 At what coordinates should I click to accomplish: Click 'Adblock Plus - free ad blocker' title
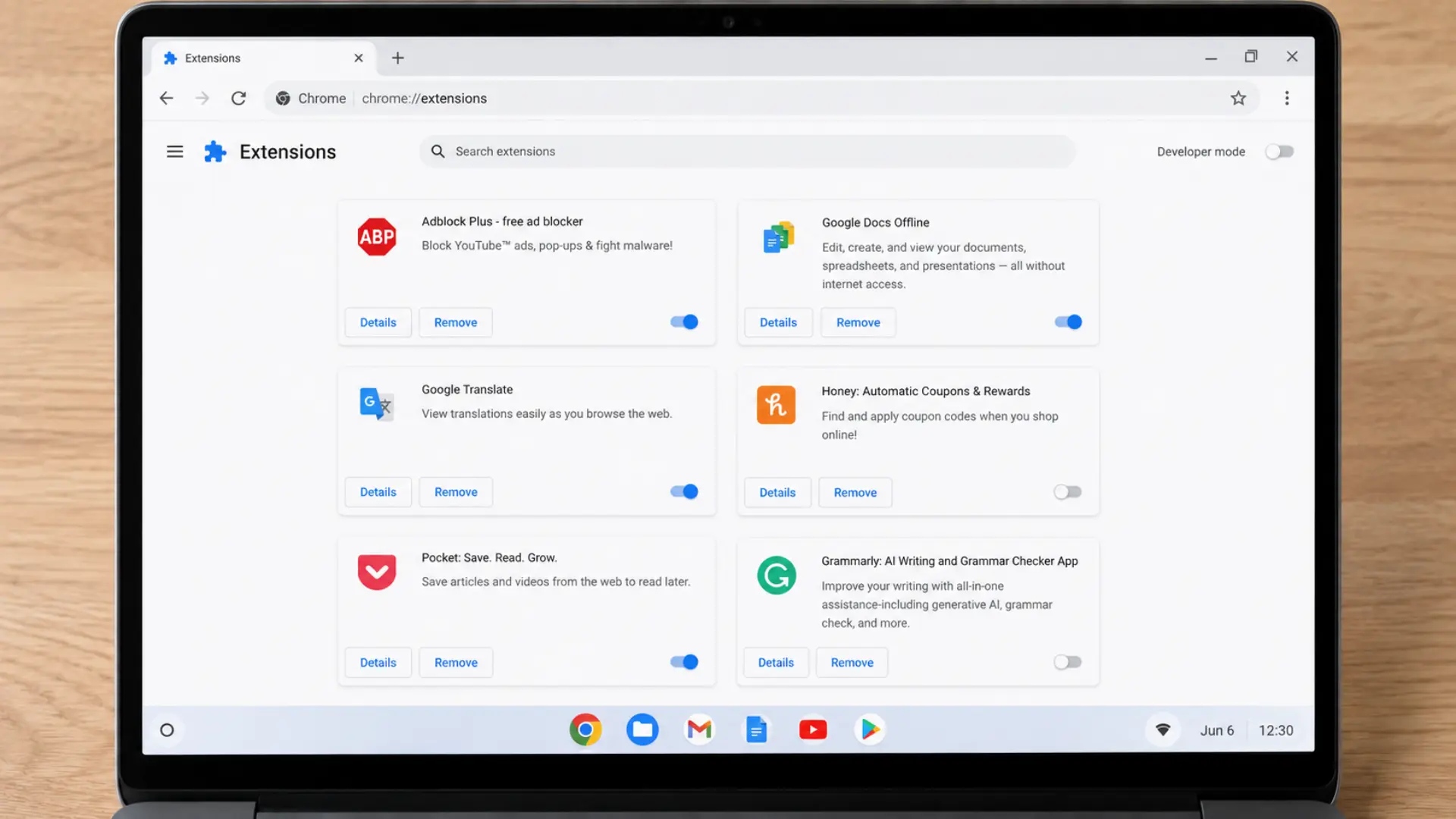click(x=502, y=221)
